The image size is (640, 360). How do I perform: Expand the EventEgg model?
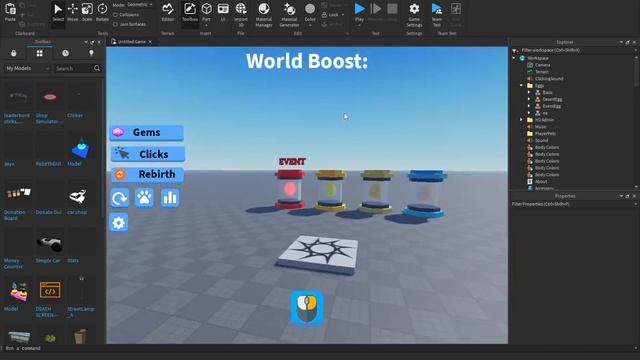click(x=529, y=106)
